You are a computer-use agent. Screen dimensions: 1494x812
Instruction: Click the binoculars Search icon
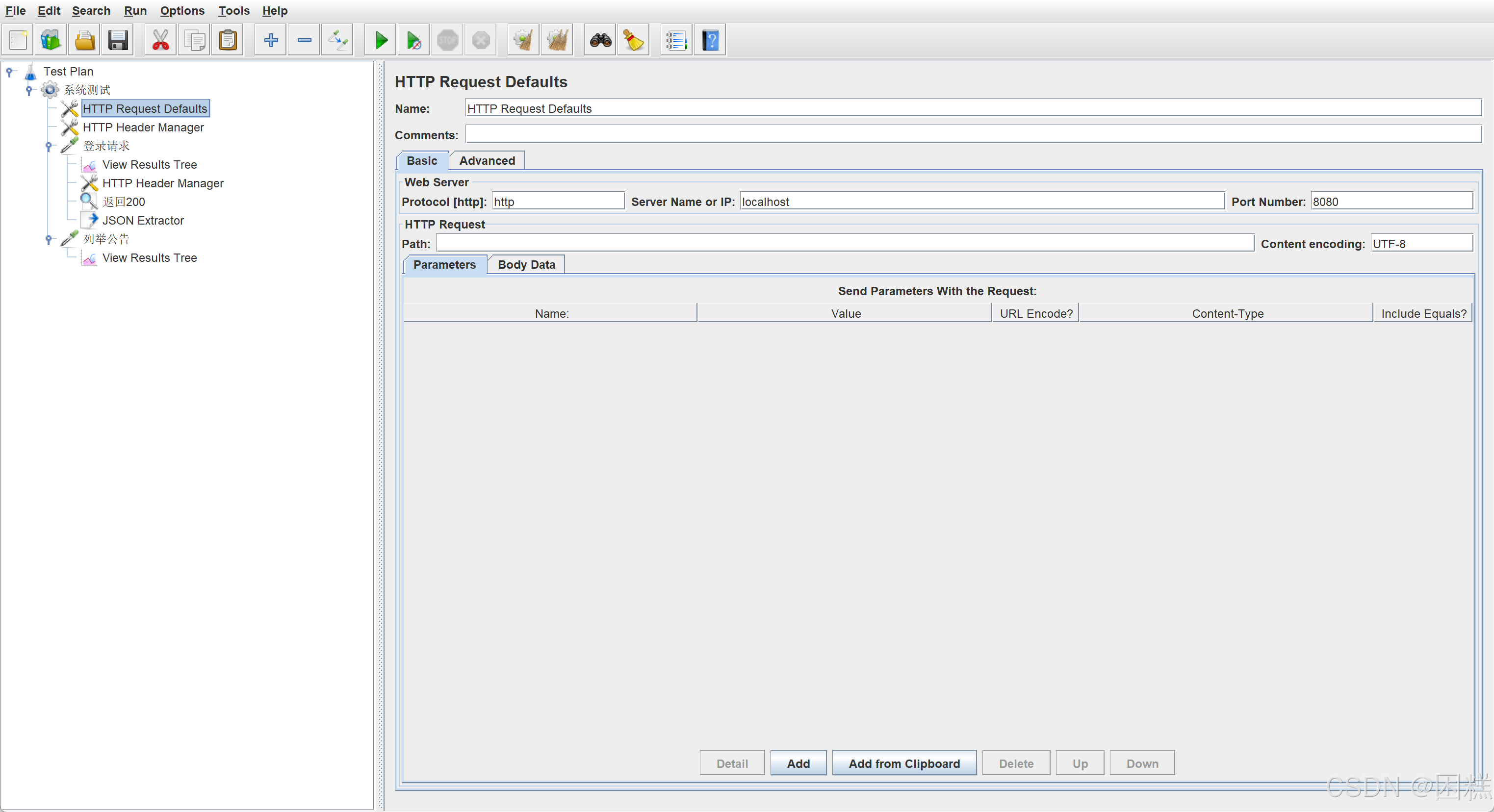click(x=600, y=41)
